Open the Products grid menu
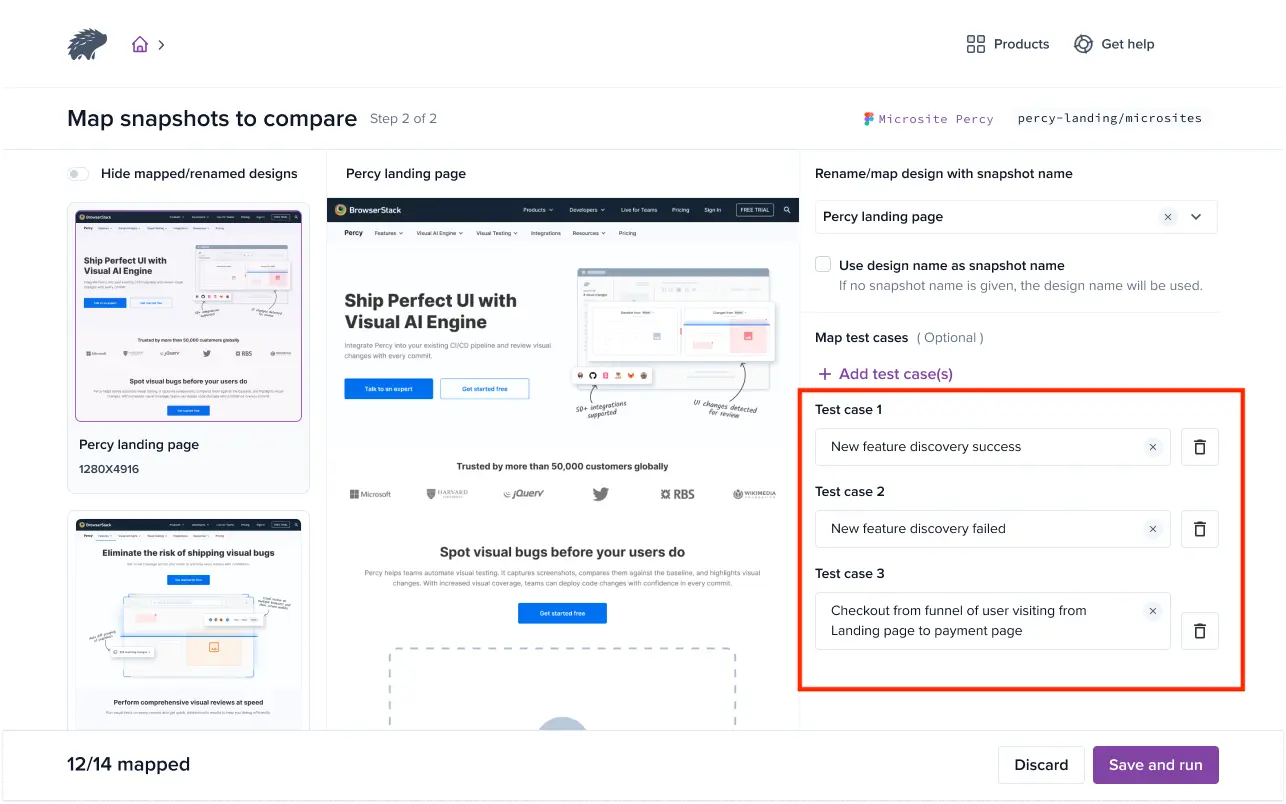Viewport: 1286px width, 804px height. [1007, 44]
